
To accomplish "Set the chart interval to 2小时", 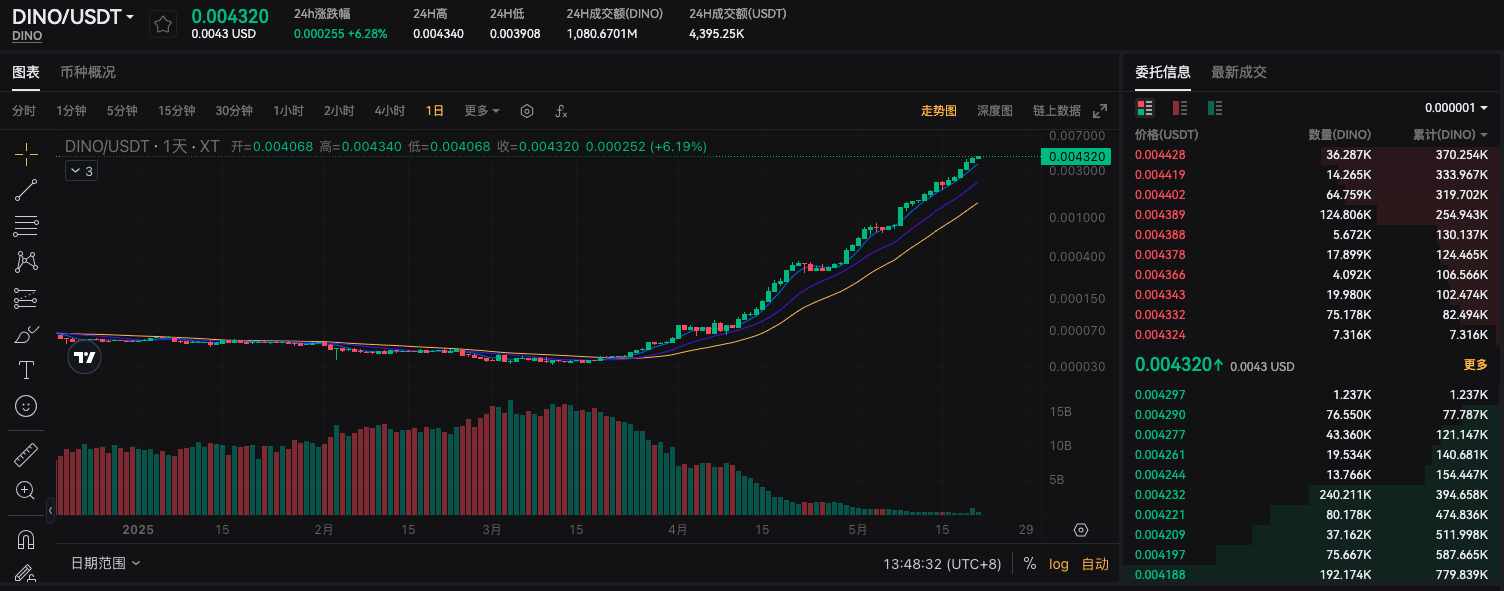I will (339, 111).
